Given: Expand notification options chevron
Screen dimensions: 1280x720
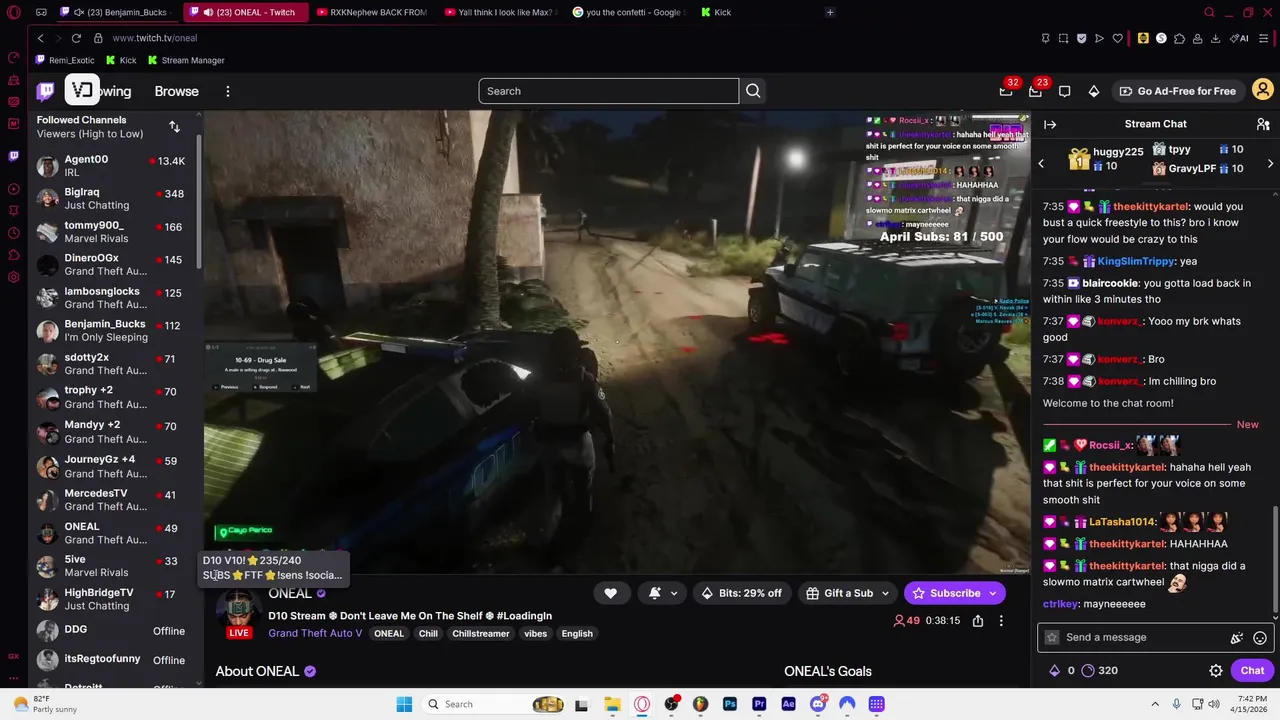Looking at the screenshot, I should [674, 593].
